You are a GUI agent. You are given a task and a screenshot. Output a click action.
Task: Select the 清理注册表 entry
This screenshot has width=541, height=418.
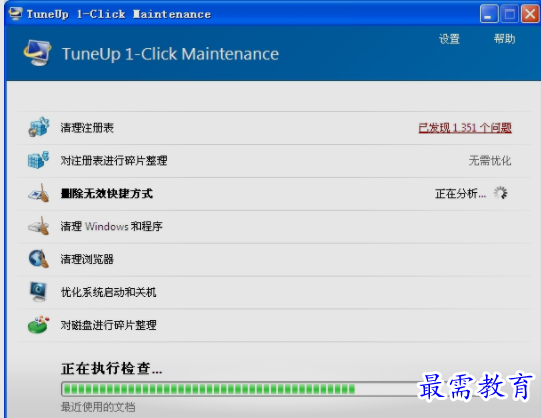tap(87, 128)
